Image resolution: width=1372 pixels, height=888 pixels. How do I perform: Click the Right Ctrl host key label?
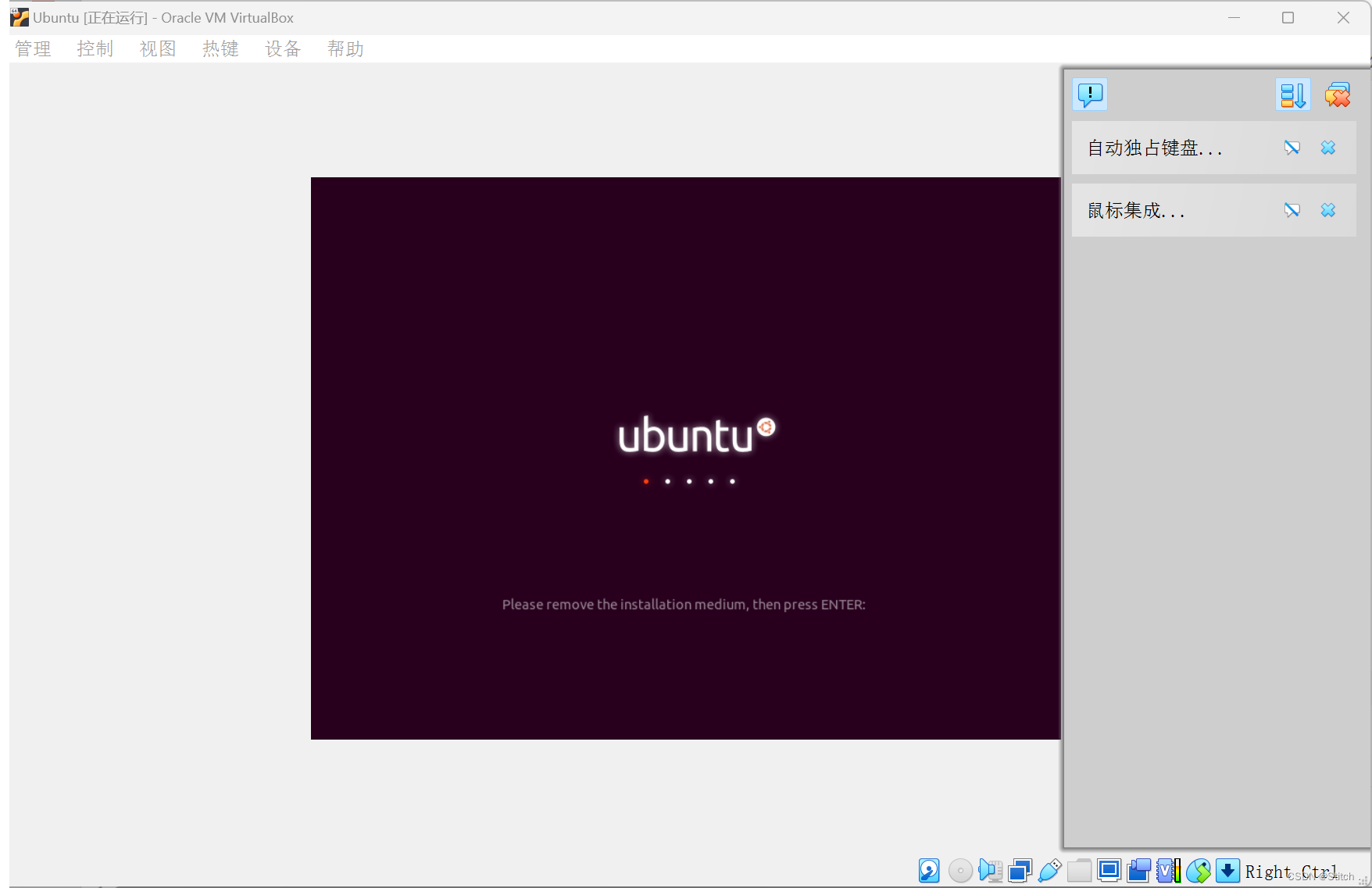(1291, 872)
